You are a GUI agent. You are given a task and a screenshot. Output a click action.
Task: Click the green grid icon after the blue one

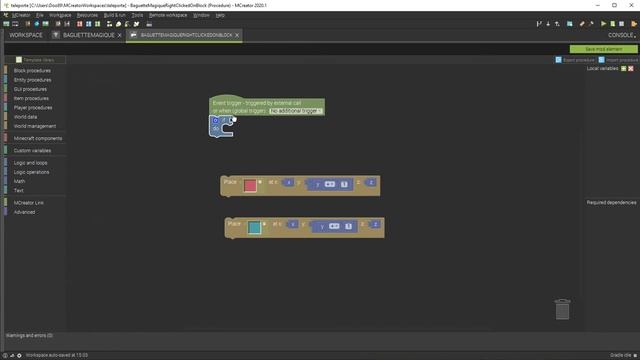tap(97, 24)
